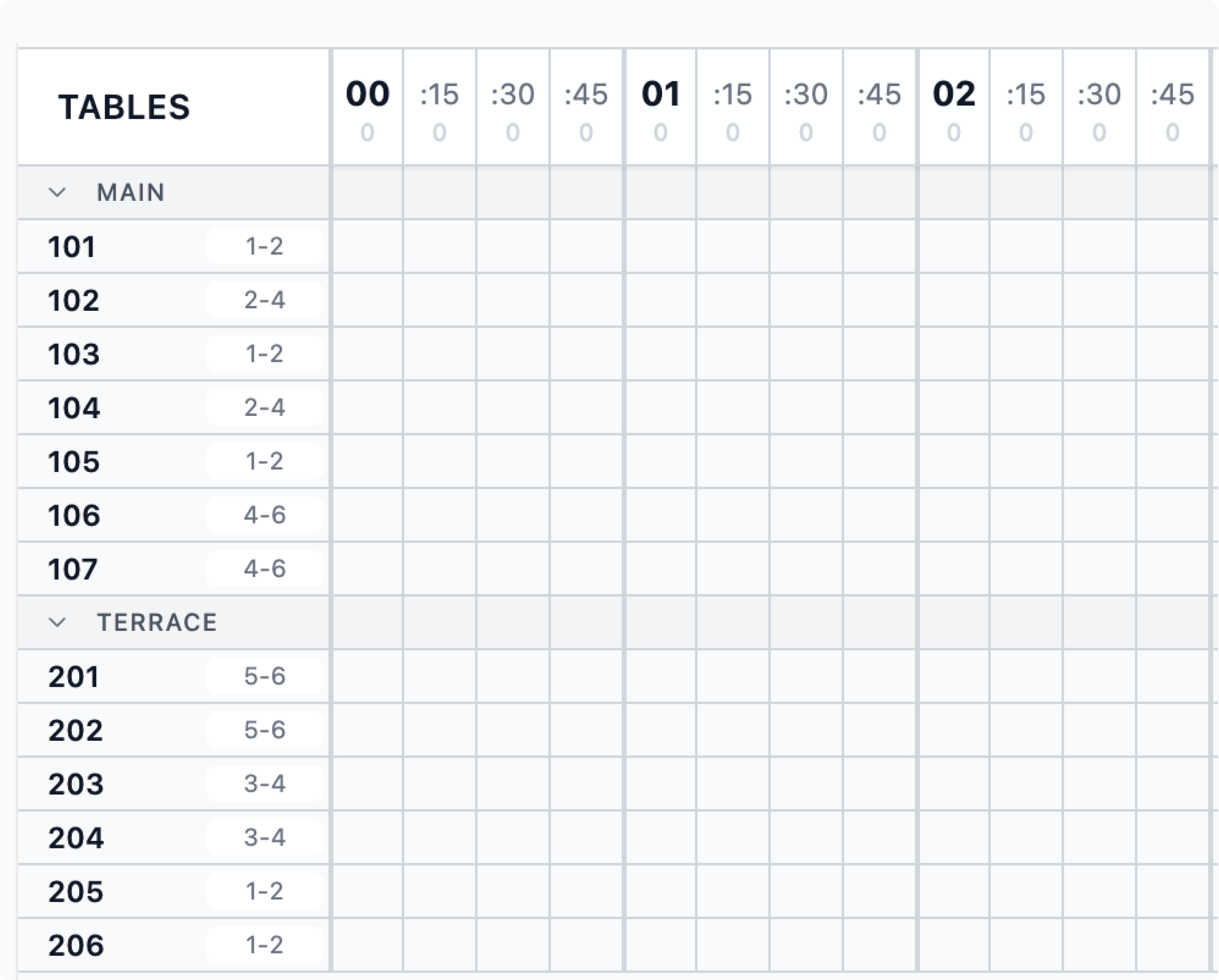Click table 103 slot at 00:00
The width and height of the screenshot is (1219, 980).
[x=367, y=354]
